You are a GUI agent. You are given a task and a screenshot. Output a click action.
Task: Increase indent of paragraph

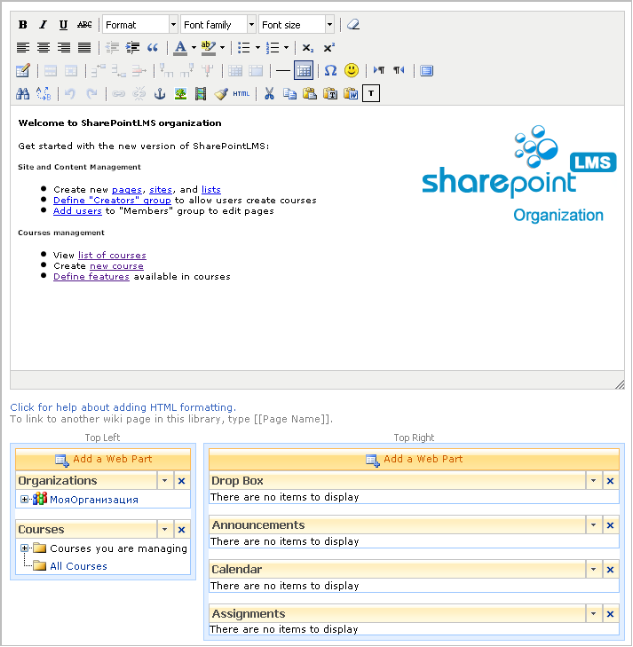(x=132, y=48)
